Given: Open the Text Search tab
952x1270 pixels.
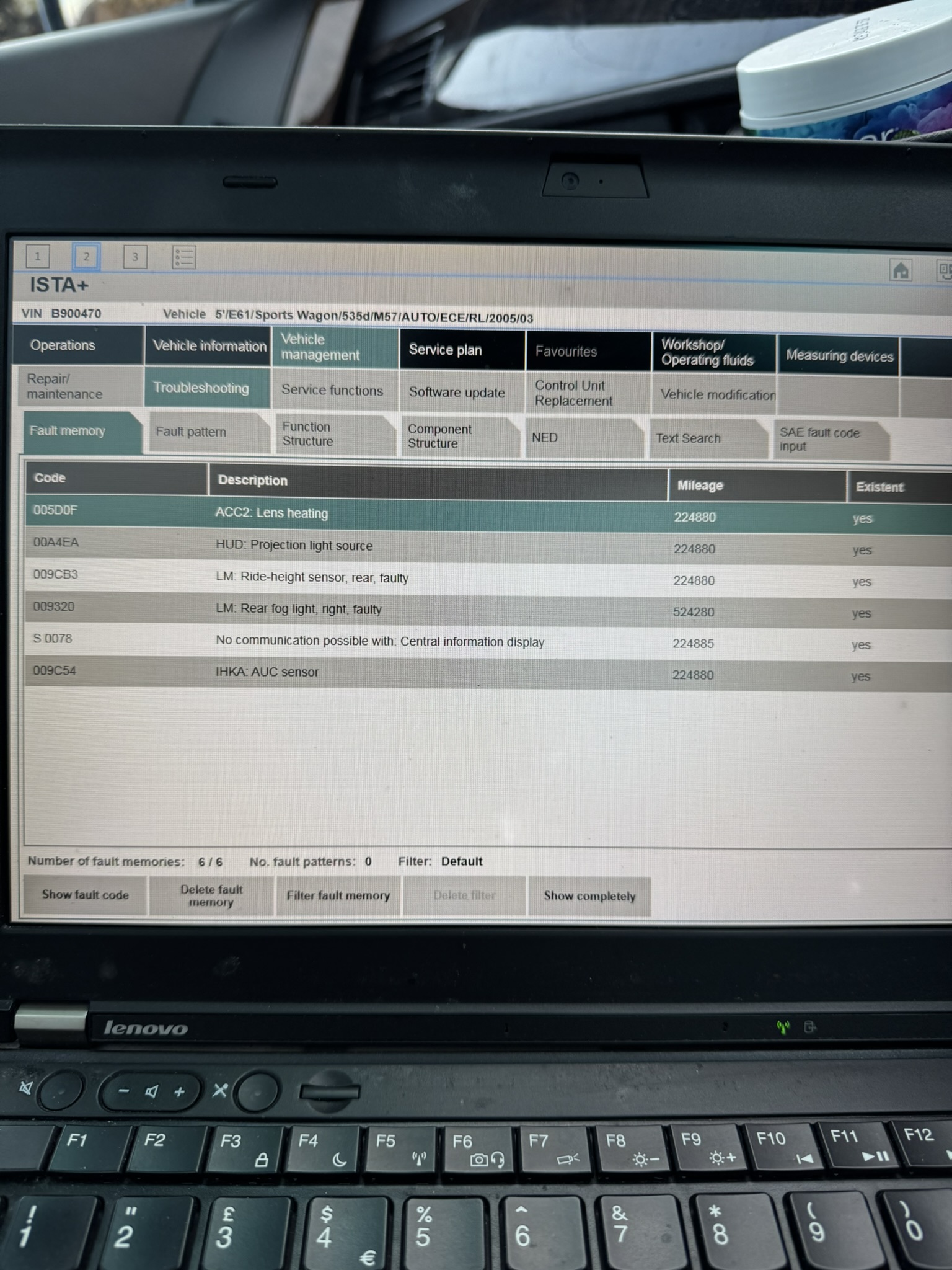Looking at the screenshot, I should pyautogui.click(x=708, y=439).
